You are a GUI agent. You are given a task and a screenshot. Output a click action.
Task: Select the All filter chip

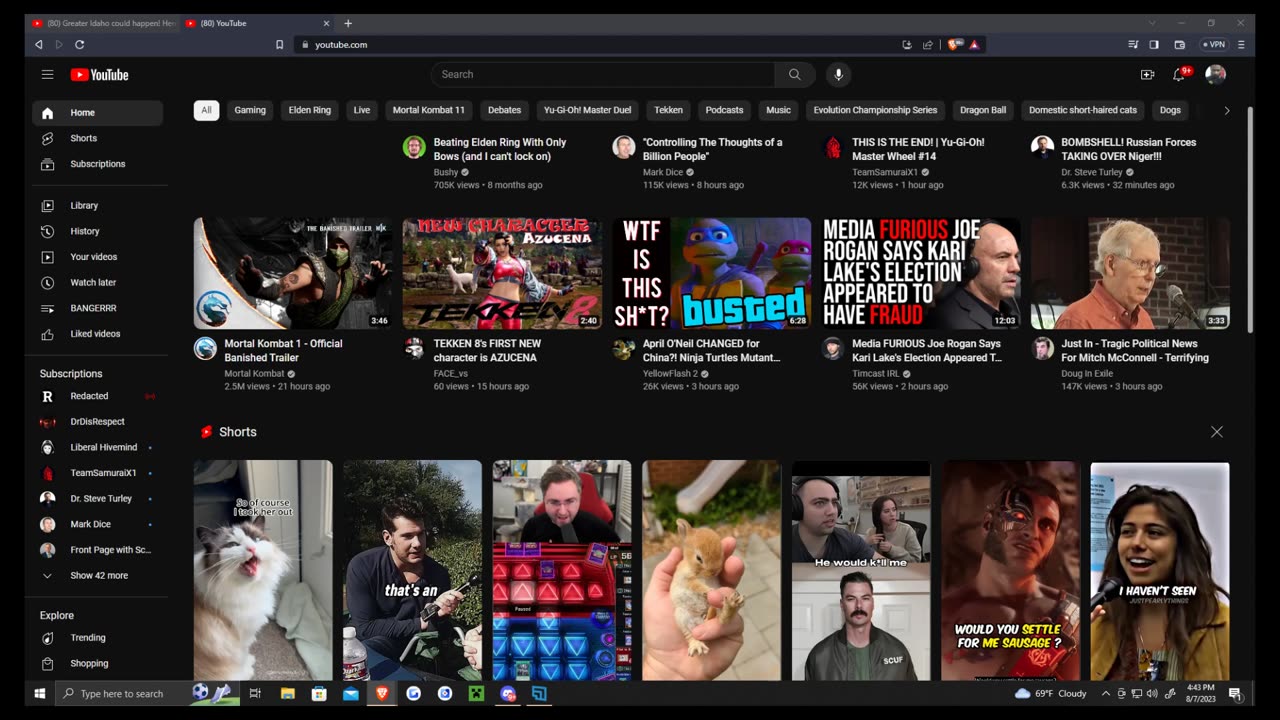[206, 110]
